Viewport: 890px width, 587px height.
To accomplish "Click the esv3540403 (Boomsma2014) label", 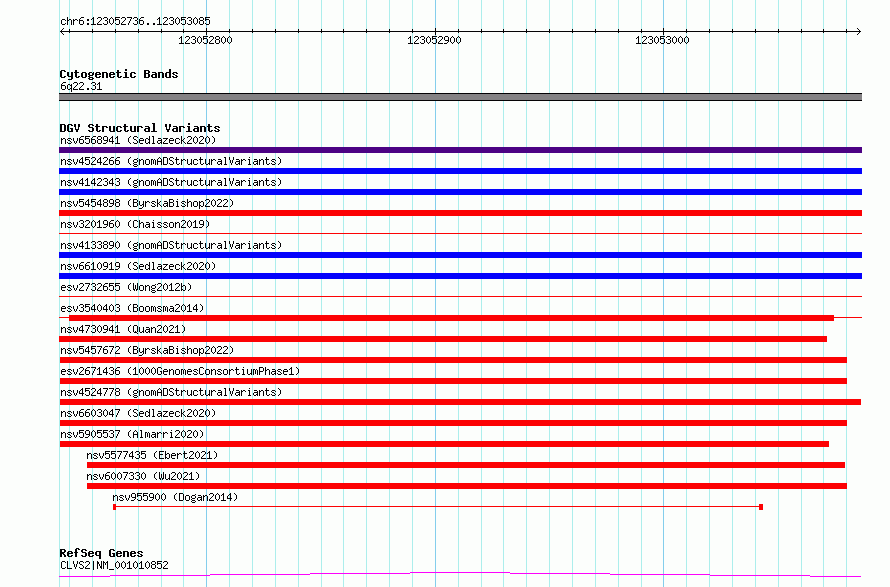I will (132, 308).
